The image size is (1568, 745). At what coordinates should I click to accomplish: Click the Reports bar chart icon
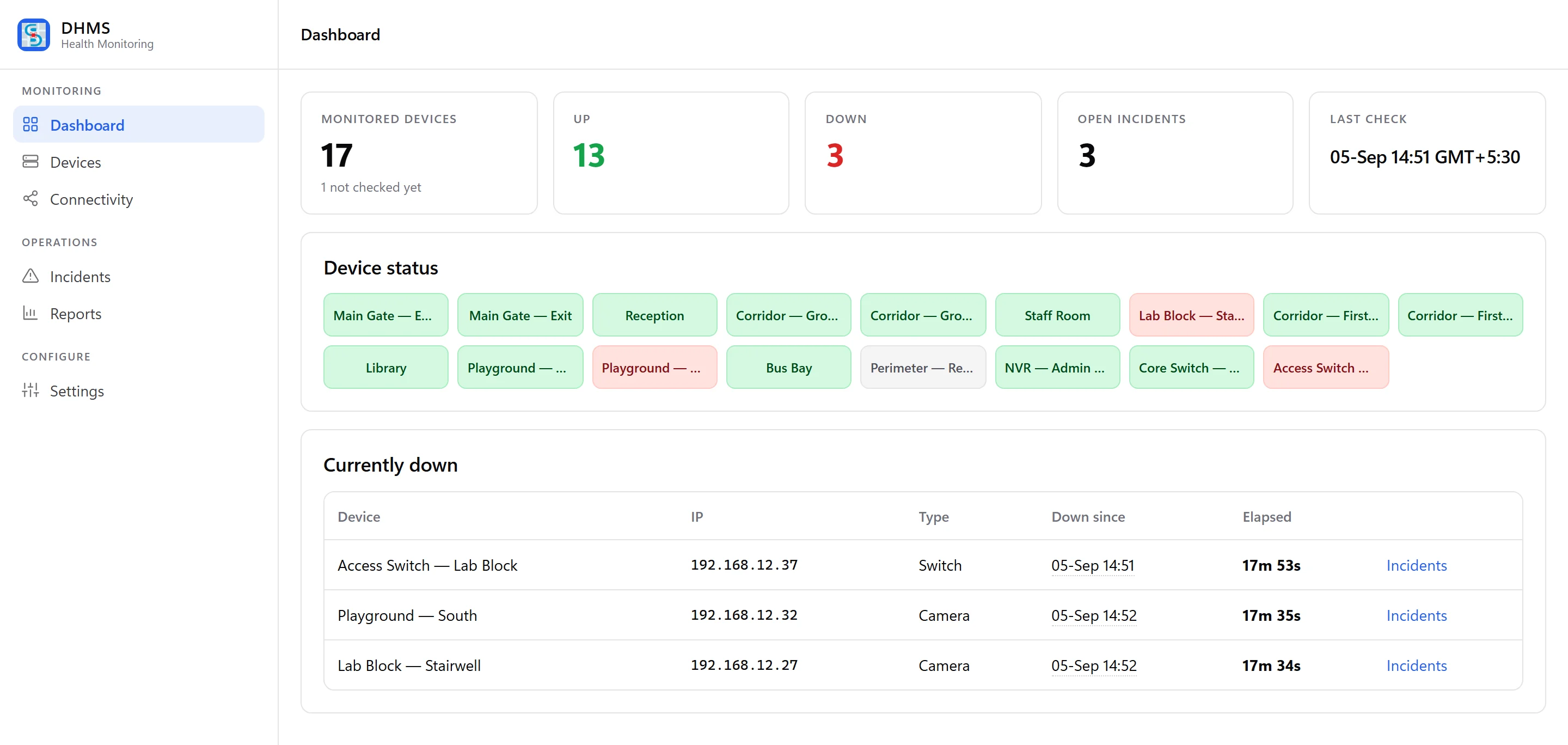point(30,314)
